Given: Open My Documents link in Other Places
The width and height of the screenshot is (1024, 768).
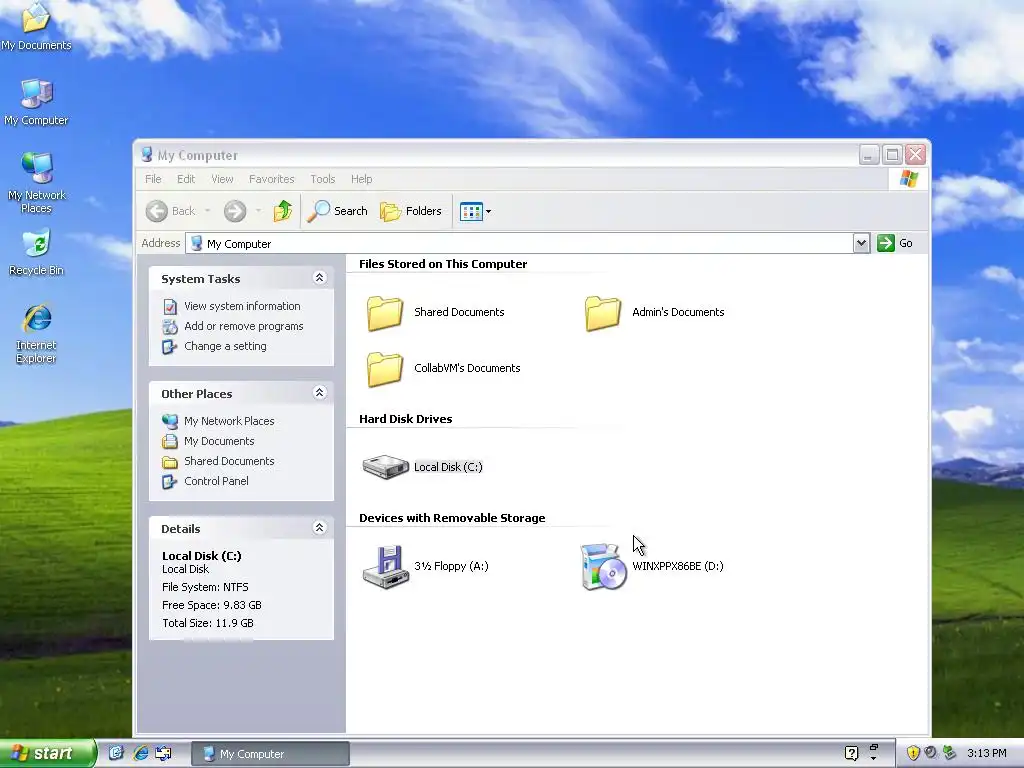Looking at the screenshot, I should click(219, 441).
